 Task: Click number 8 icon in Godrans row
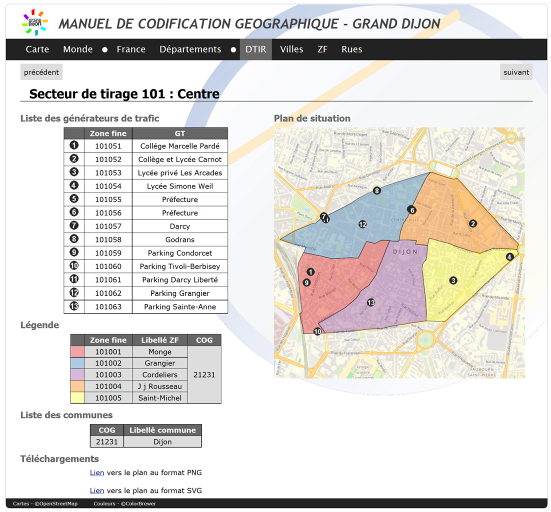coord(74,239)
